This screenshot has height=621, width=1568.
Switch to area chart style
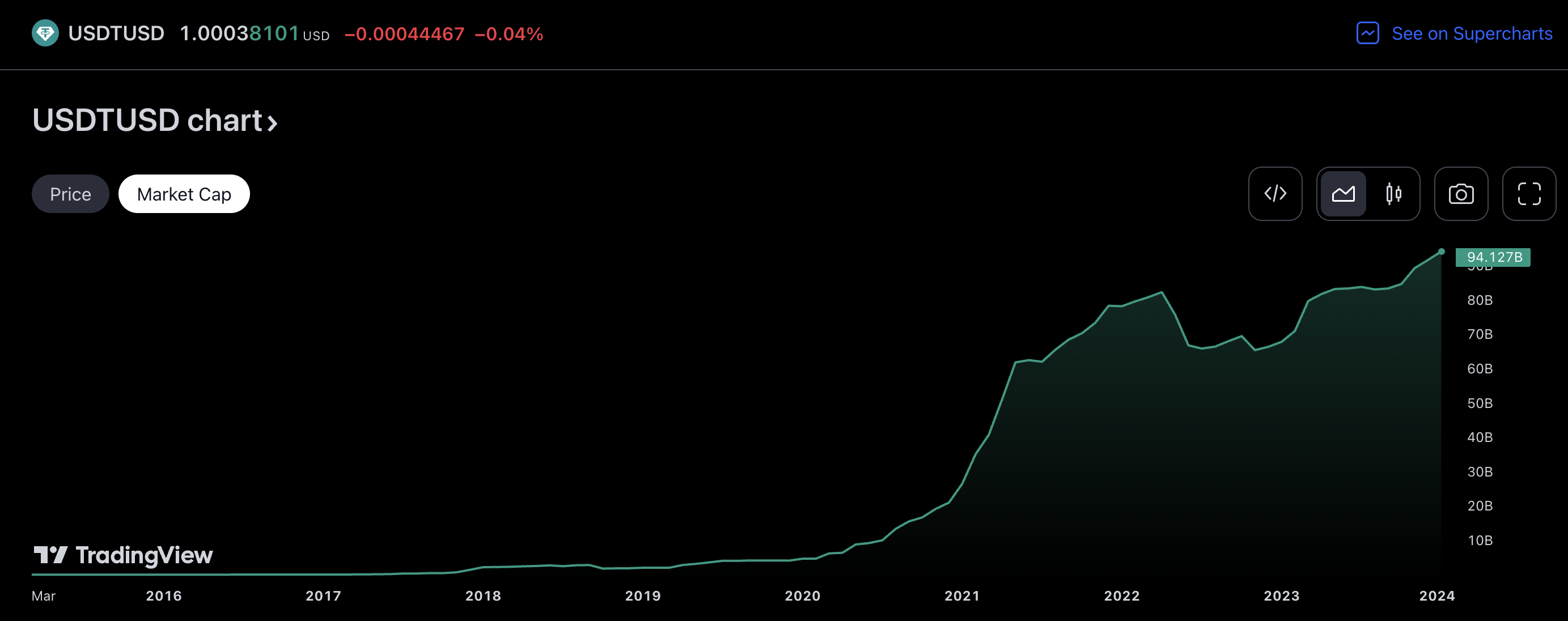[1343, 193]
